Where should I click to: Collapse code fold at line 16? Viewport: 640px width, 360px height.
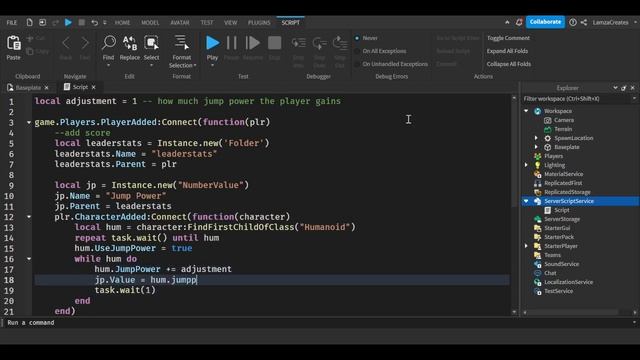(29, 259)
